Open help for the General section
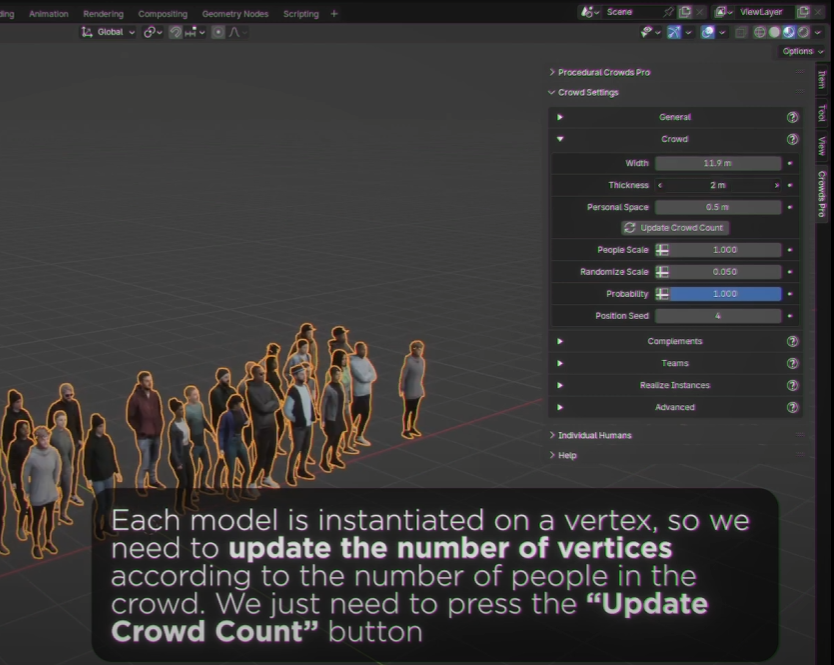This screenshot has width=834, height=665. coord(792,117)
